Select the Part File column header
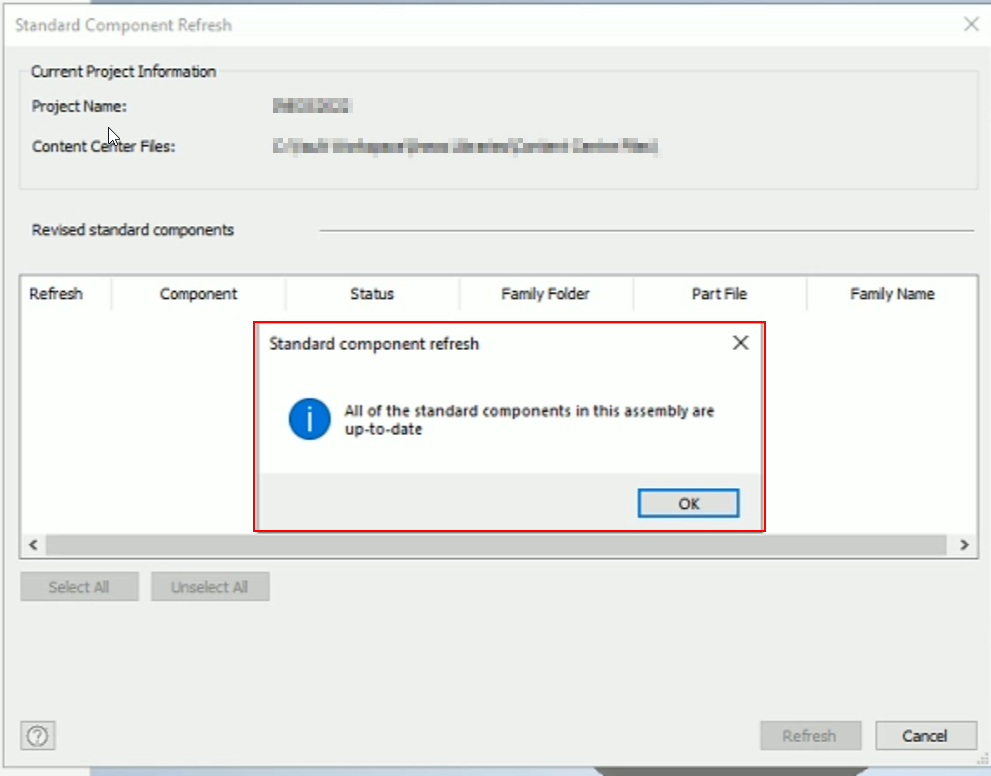This screenshot has height=776, width=991. [x=718, y=293]
